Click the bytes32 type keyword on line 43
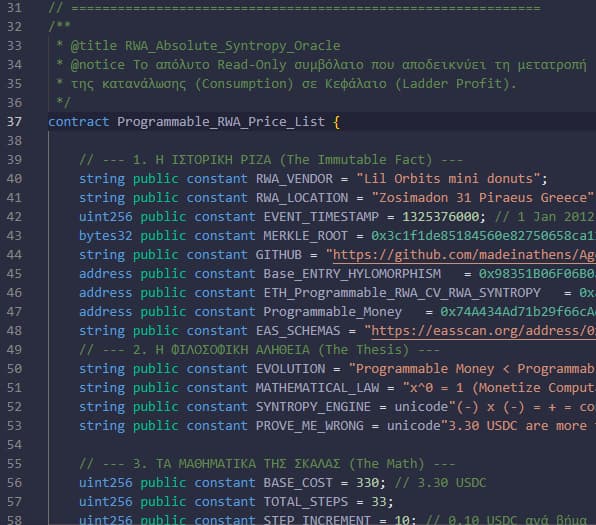596x525 pixels. [x=106, y=236]
